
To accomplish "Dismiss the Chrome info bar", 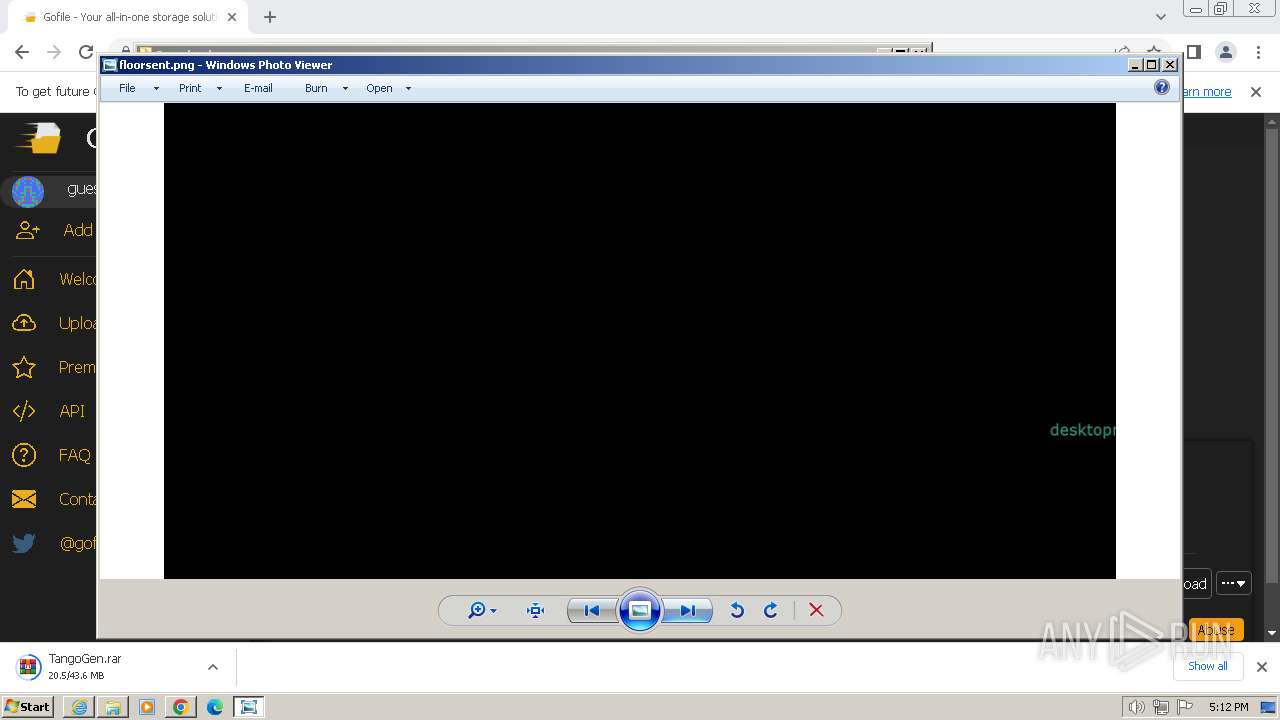I will [1256, 91].
